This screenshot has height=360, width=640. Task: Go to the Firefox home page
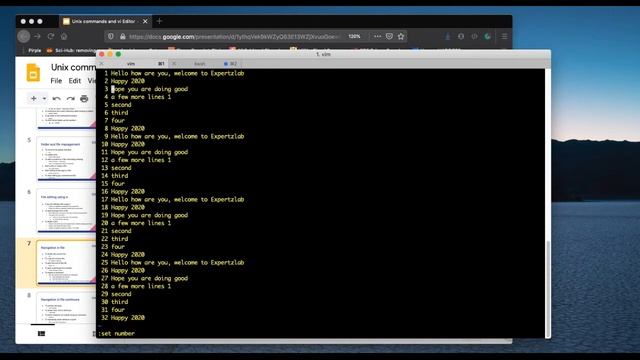(64, 36)
